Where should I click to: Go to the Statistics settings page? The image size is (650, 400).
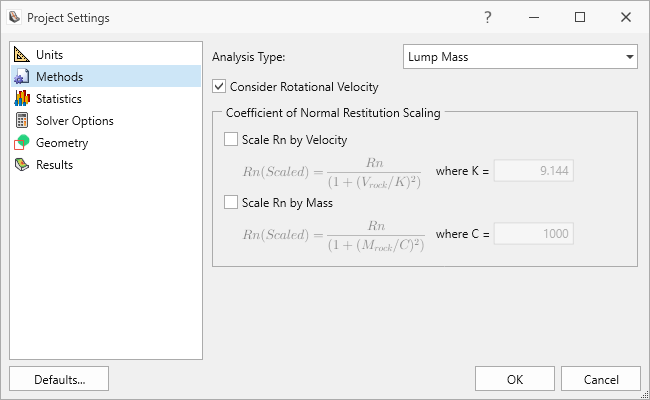[x=106, y=99]
